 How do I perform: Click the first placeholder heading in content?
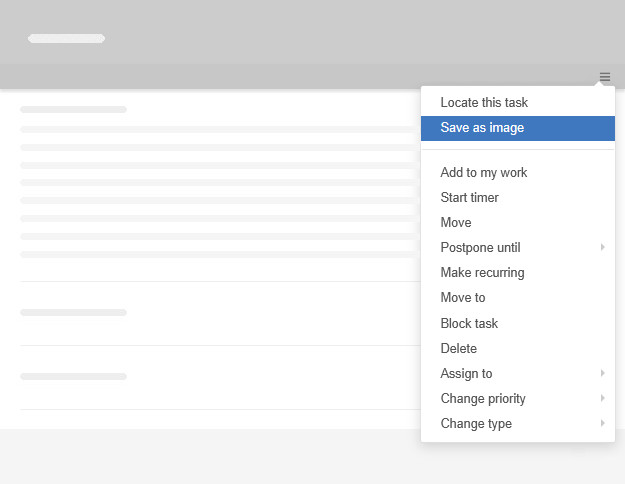(x=73, y=109)
